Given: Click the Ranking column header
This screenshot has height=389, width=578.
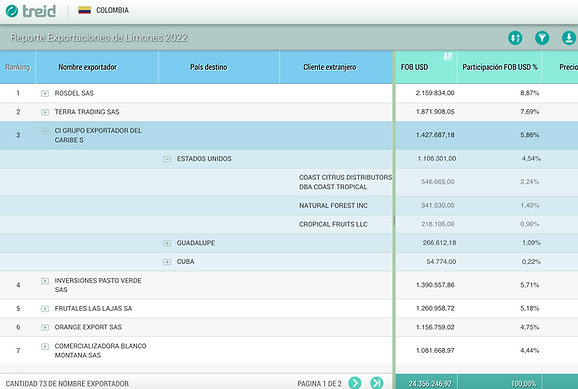Looking at the screenshot, I should click(x=17, y=67).
